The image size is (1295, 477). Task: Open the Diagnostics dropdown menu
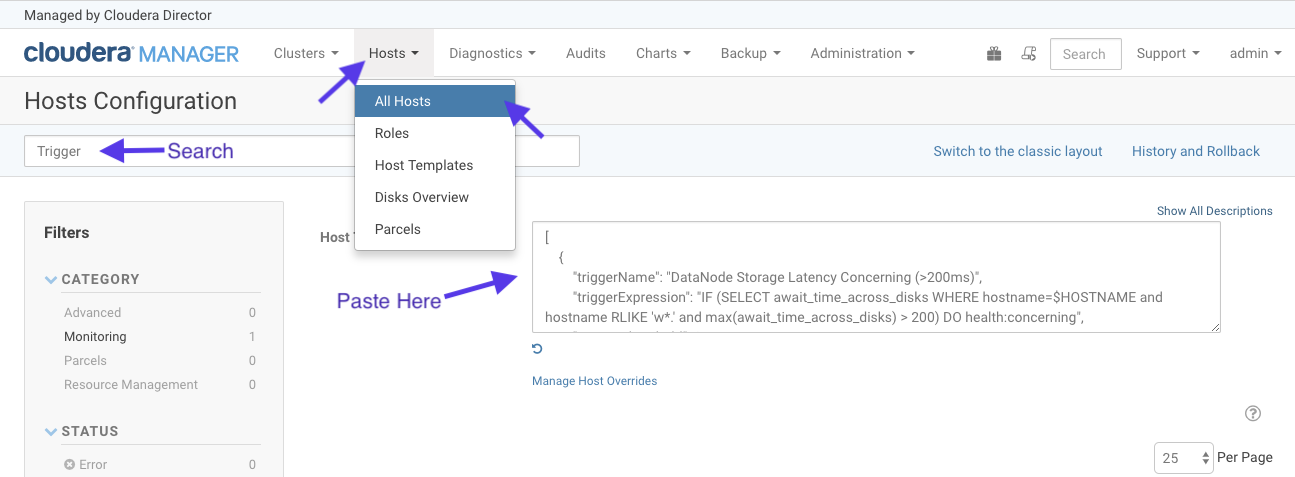pyautogui.click(x=492, y=54)
